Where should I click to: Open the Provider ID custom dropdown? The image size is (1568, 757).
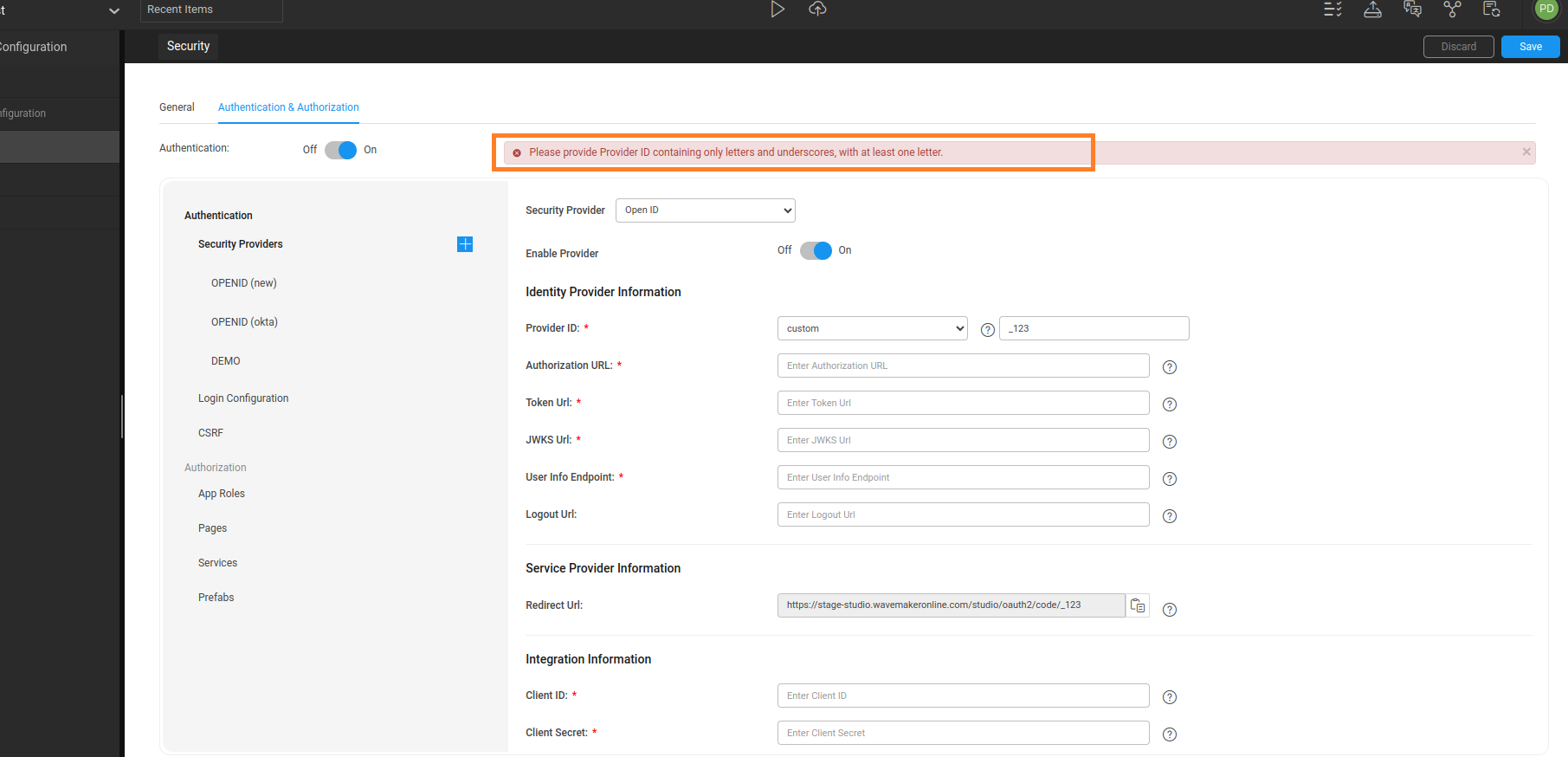click(872, 328)
